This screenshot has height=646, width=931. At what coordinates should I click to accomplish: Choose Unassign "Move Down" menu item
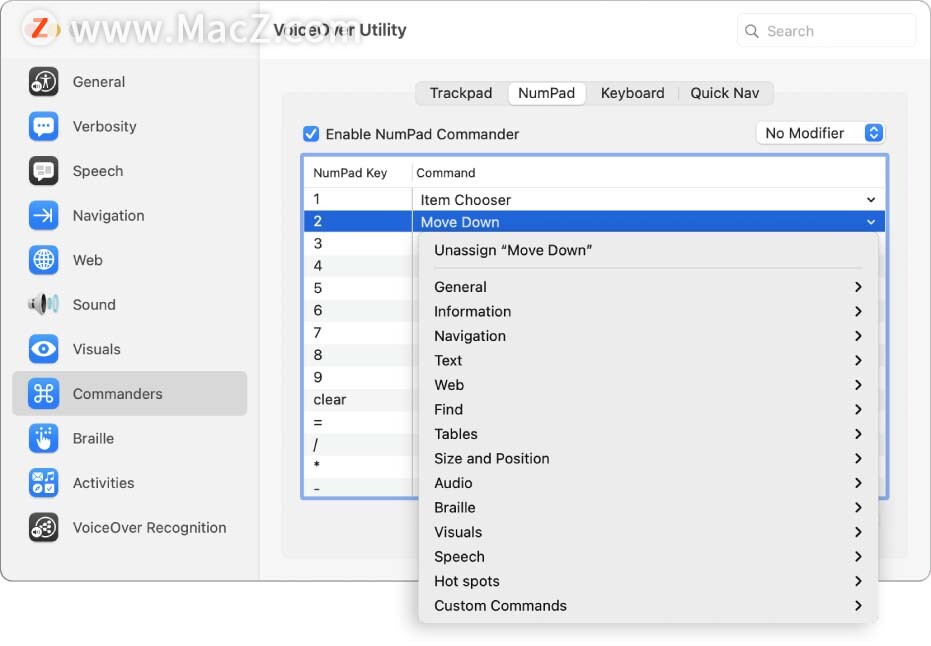[648, 251]
